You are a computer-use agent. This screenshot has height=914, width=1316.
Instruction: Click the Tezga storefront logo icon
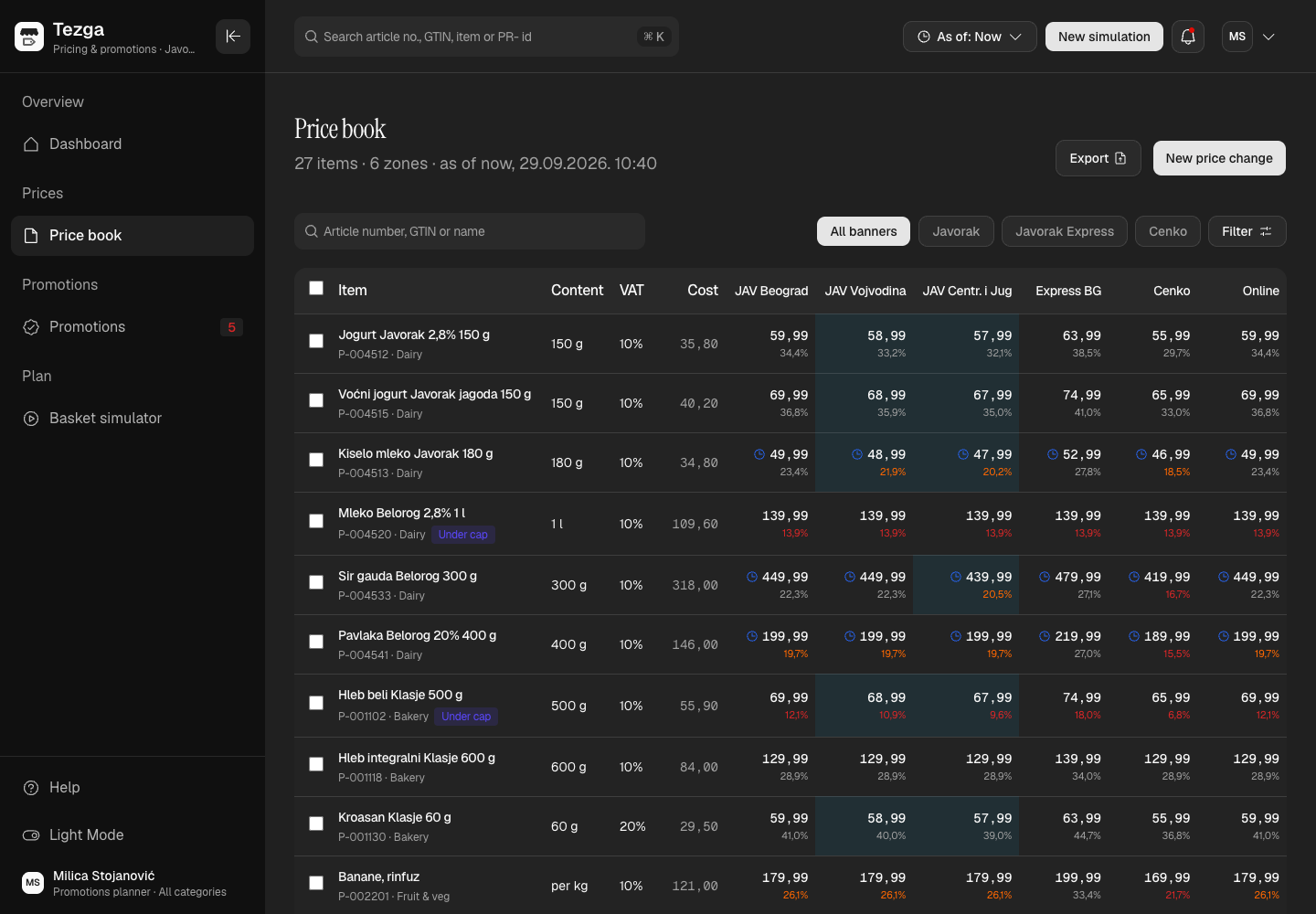pos(29,37)
